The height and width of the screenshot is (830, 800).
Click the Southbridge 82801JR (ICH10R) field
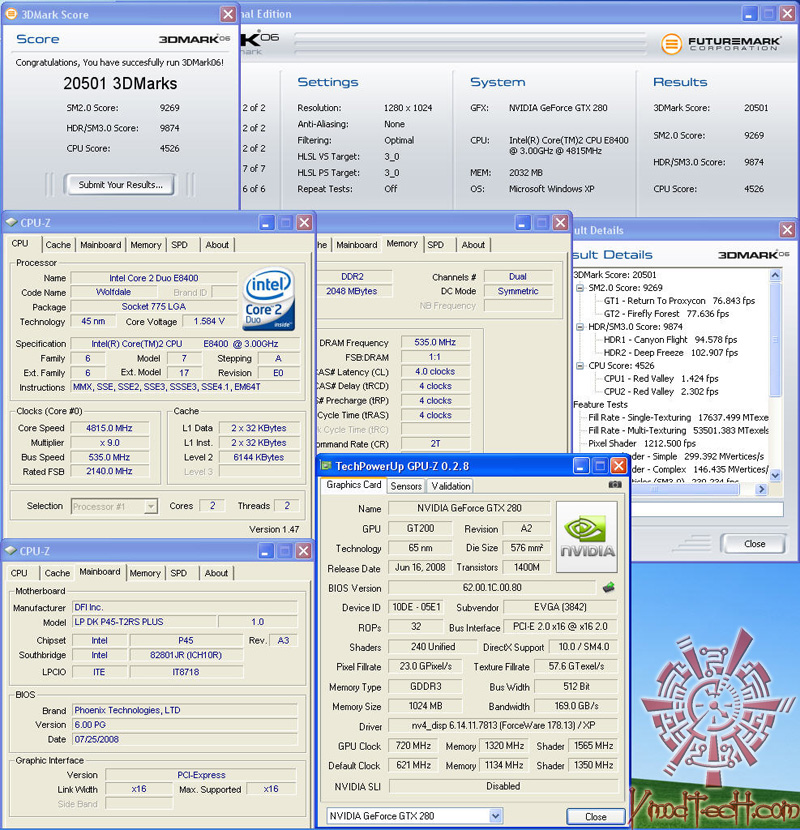(x=186, y=655)
